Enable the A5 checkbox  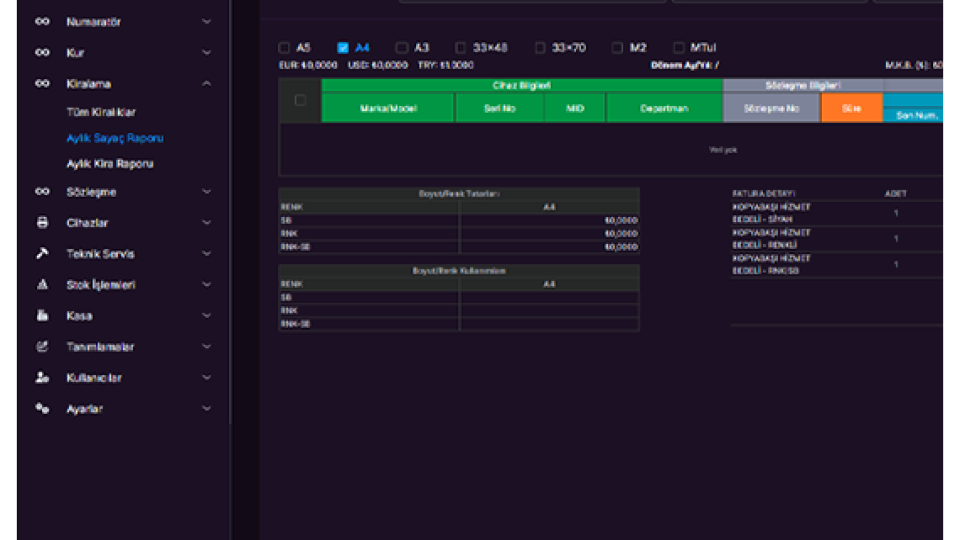pyautogui.click(x=284, y=47)
